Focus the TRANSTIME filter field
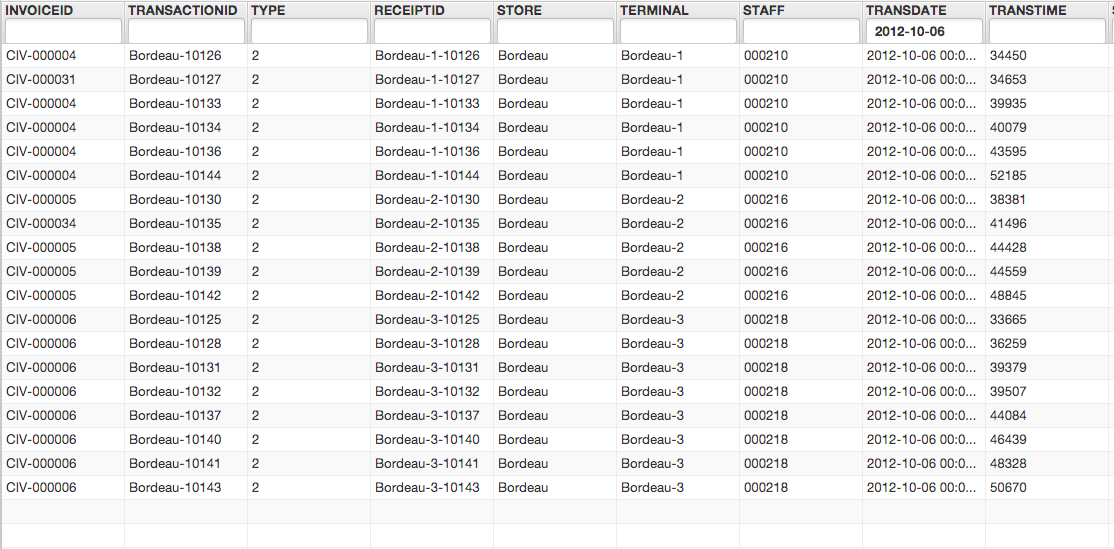 [1046, 31]
